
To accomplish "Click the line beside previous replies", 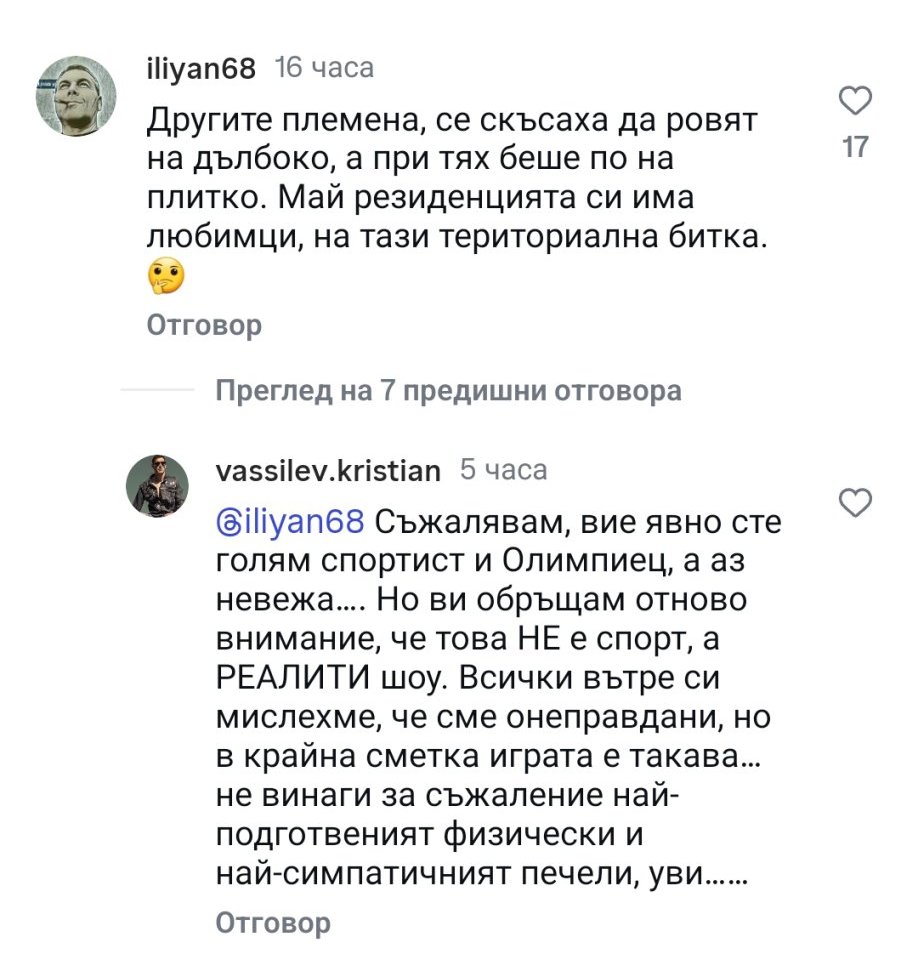I will (157, 391).
